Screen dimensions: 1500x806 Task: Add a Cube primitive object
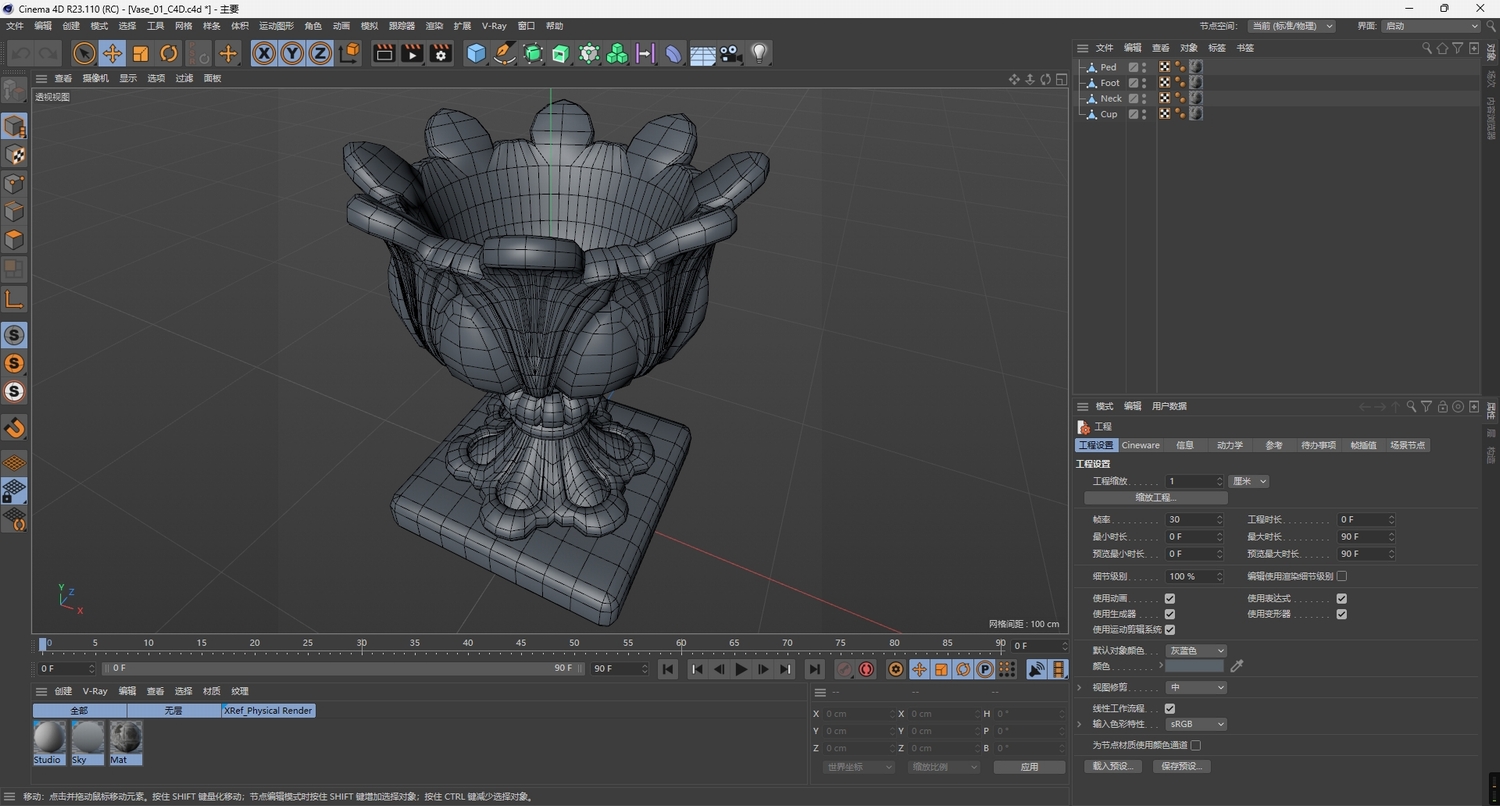coord(476,54)
